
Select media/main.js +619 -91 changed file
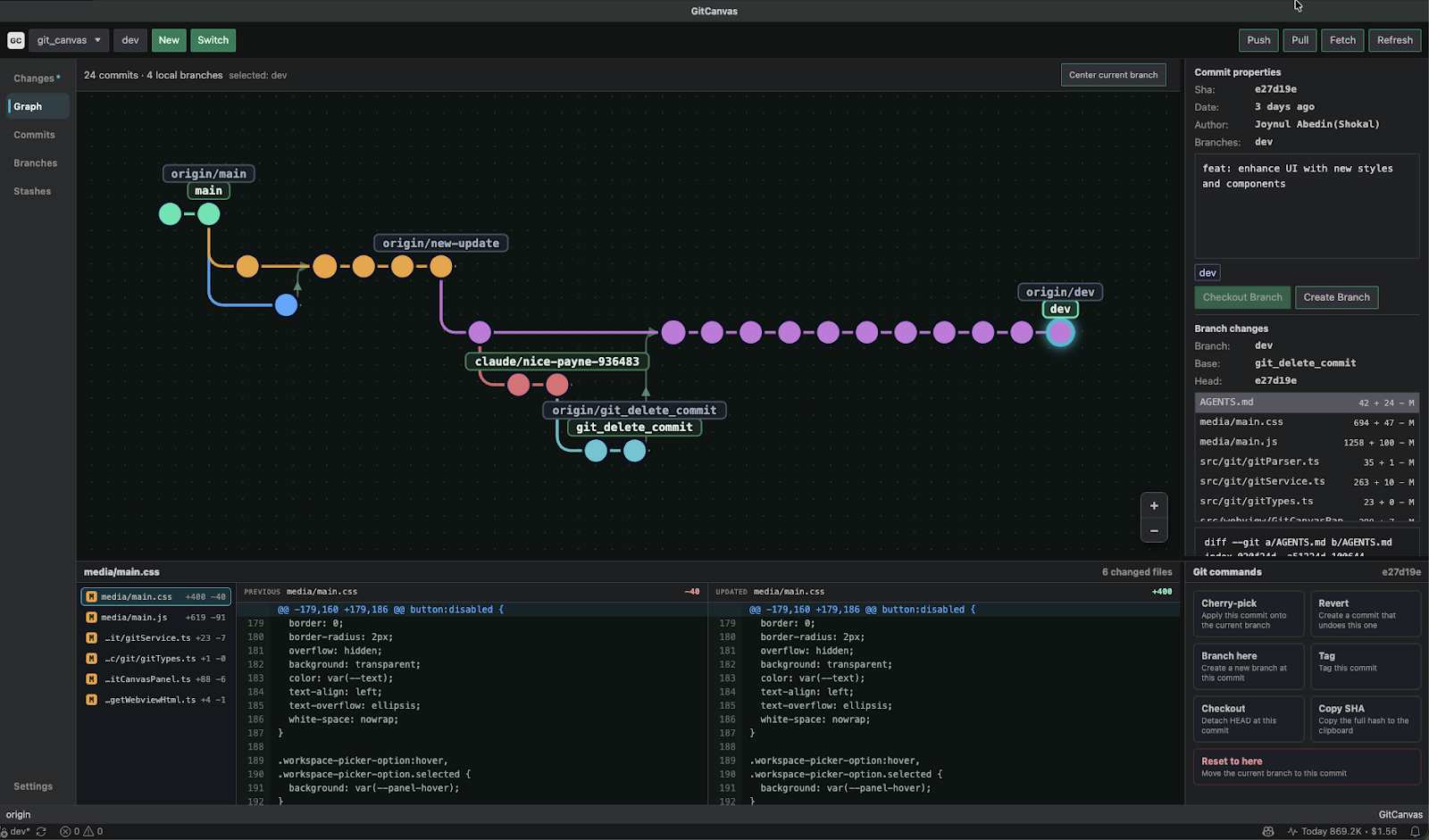(156, 617)
